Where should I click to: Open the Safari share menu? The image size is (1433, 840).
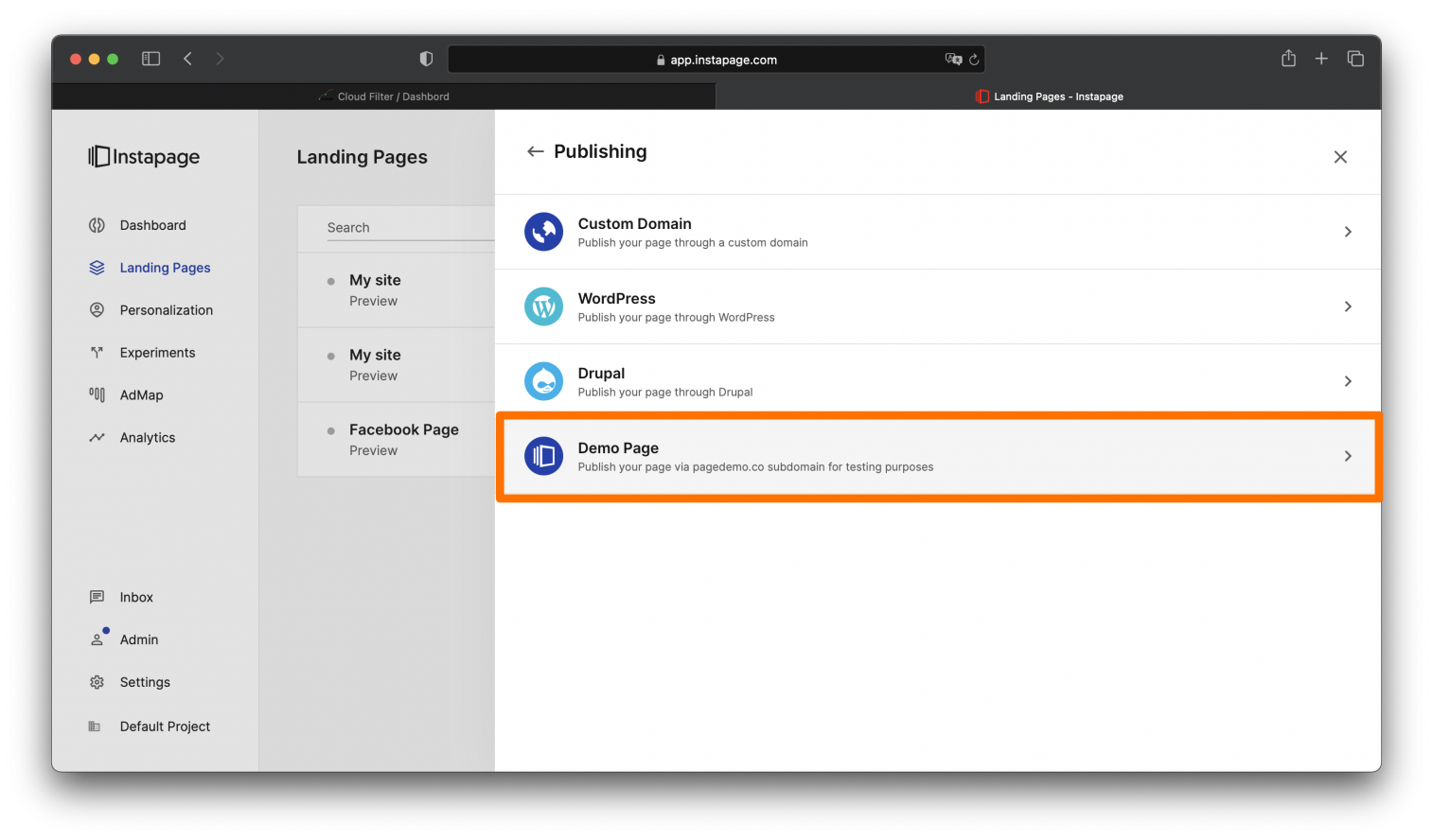coord(1288,58)
